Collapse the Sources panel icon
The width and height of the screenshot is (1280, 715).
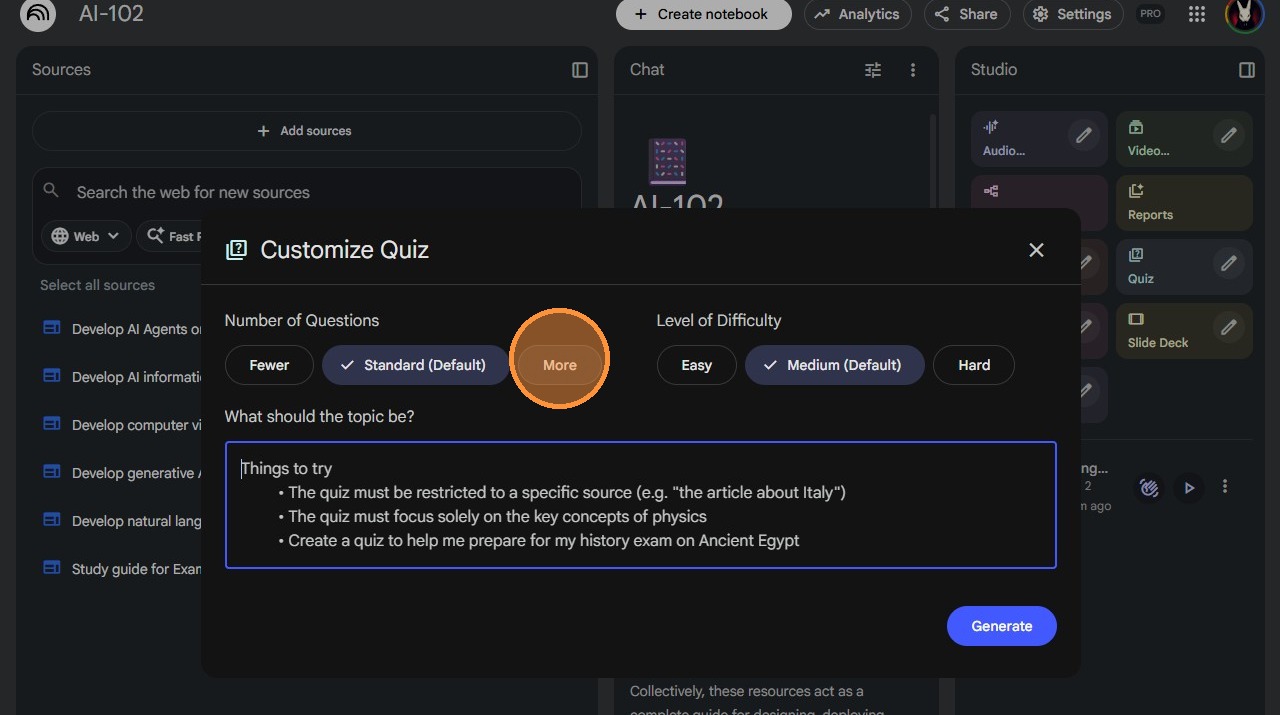[x=580, y=70]
